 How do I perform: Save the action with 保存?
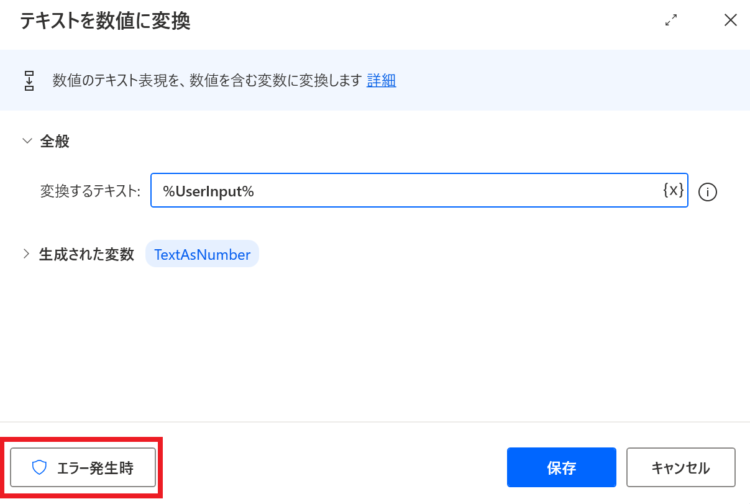(x=561, y=468)
